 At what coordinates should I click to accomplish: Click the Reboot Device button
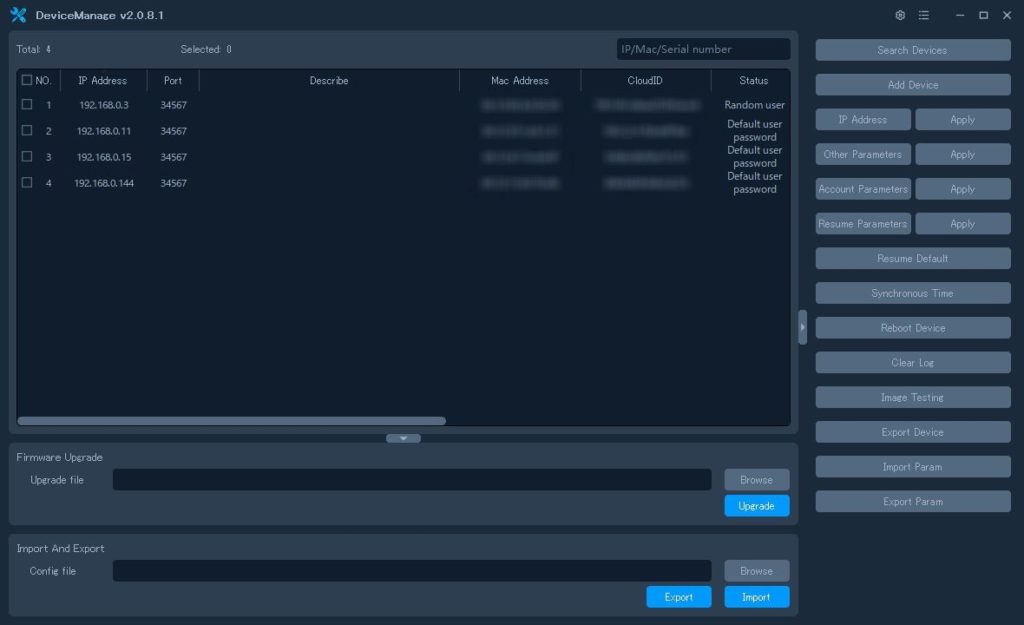pos(912,328)
